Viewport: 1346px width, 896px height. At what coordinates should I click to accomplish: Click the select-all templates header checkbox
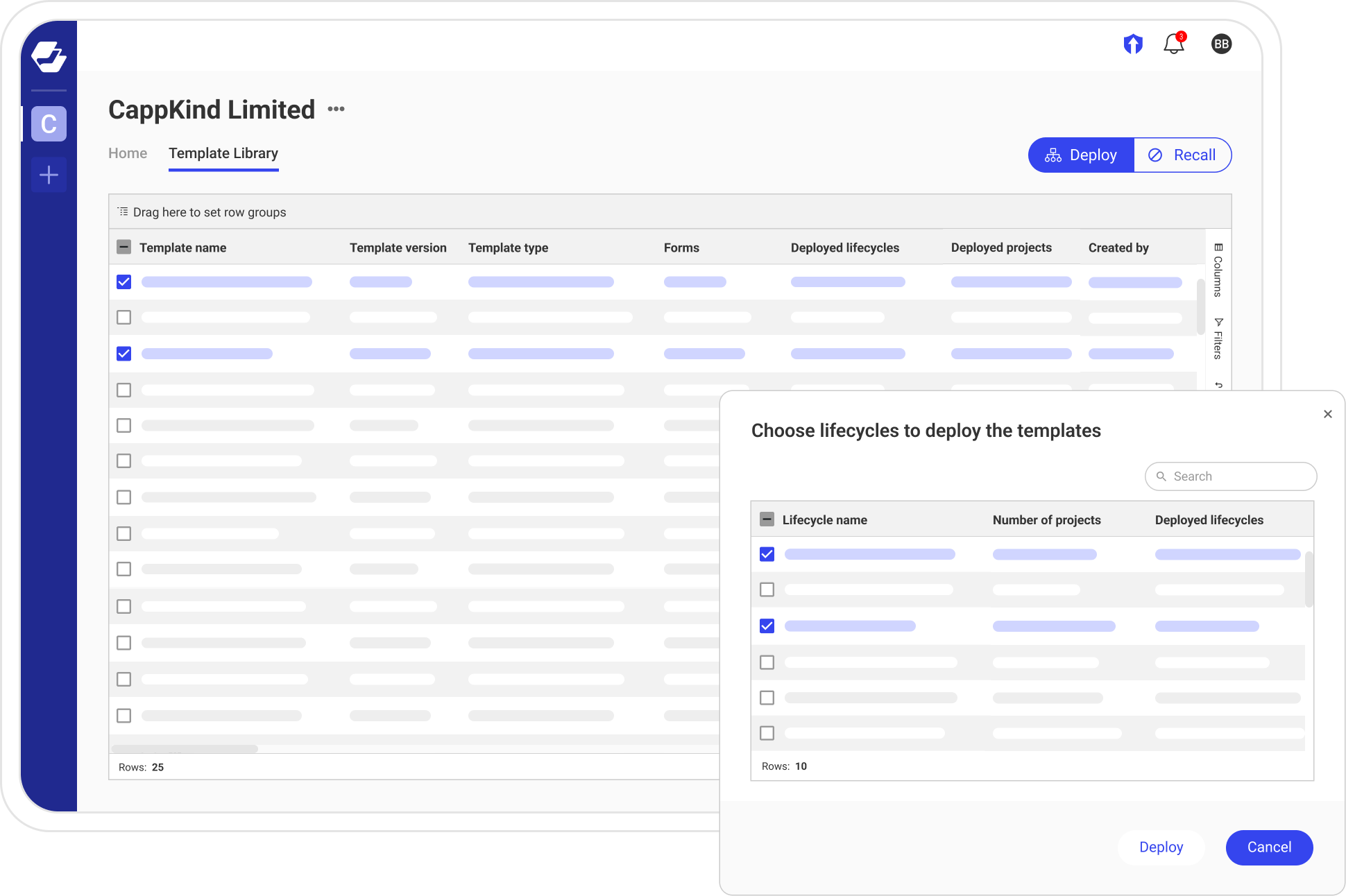[123, 247]
